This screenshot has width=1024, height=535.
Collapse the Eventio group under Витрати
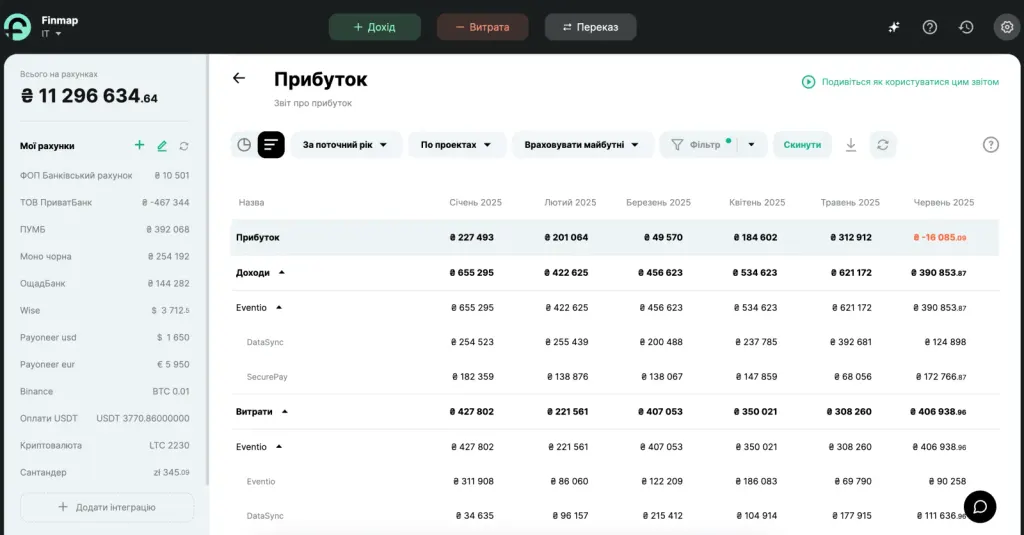[x=279, y=446]
